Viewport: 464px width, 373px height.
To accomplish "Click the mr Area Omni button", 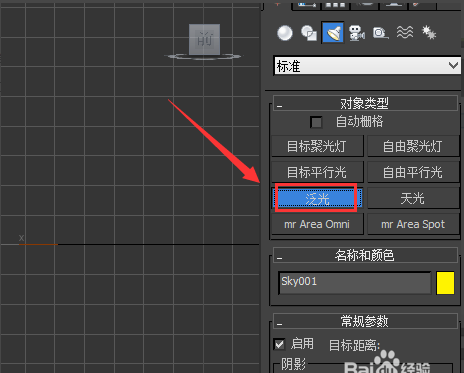I will [x=317, y=224].
